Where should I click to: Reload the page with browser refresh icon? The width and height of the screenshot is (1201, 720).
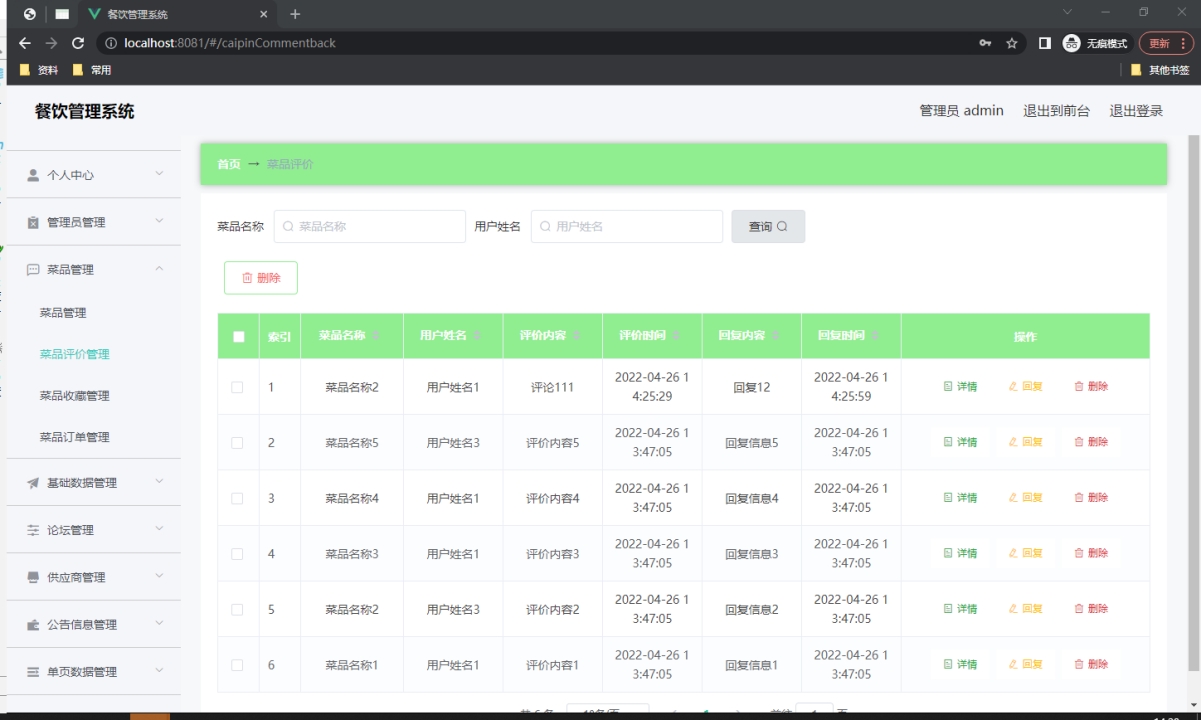pos(78,43)
